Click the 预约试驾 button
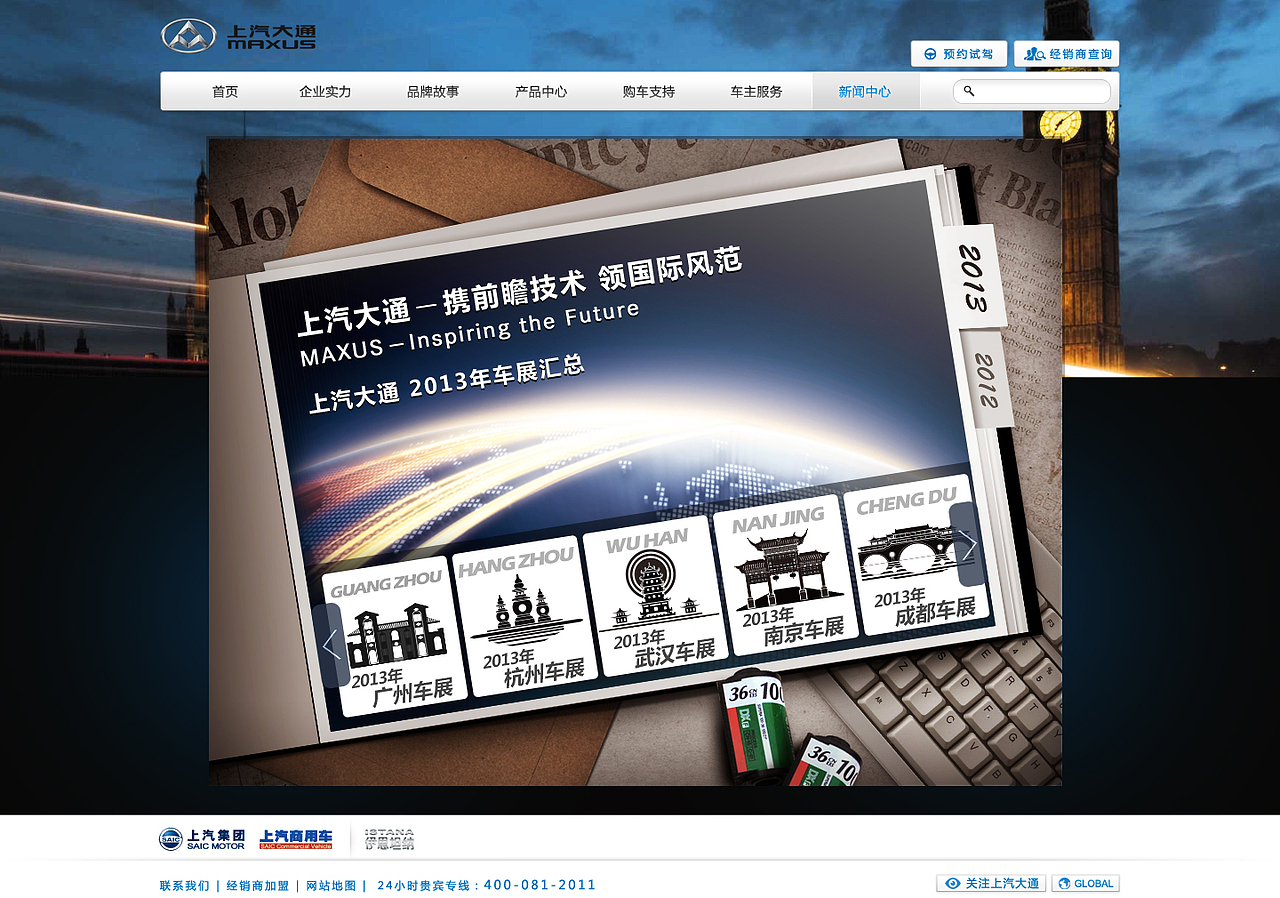1280x898 pixels. click(957, 54)
